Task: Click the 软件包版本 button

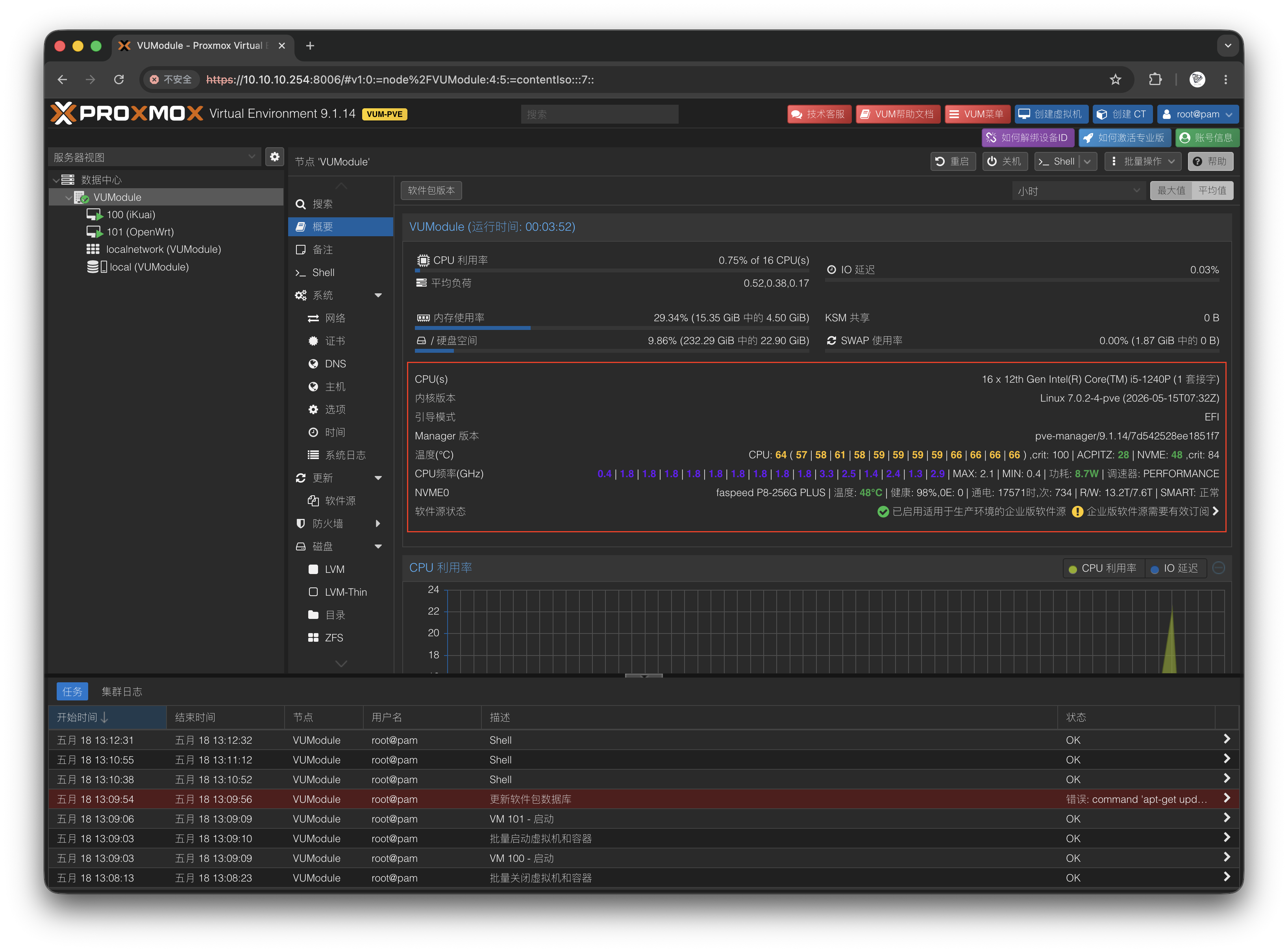Action: [x=431, y=190]
